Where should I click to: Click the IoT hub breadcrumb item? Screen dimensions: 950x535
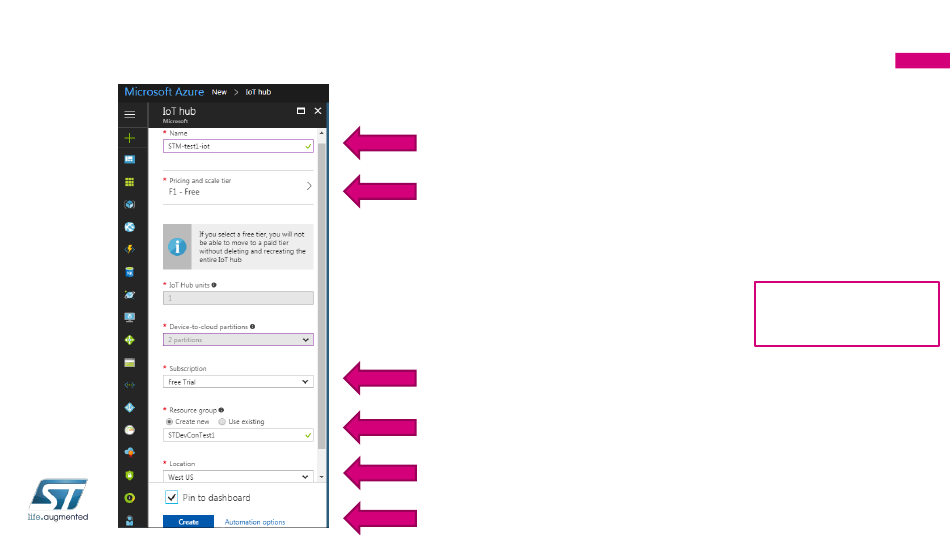click(258, 92)
